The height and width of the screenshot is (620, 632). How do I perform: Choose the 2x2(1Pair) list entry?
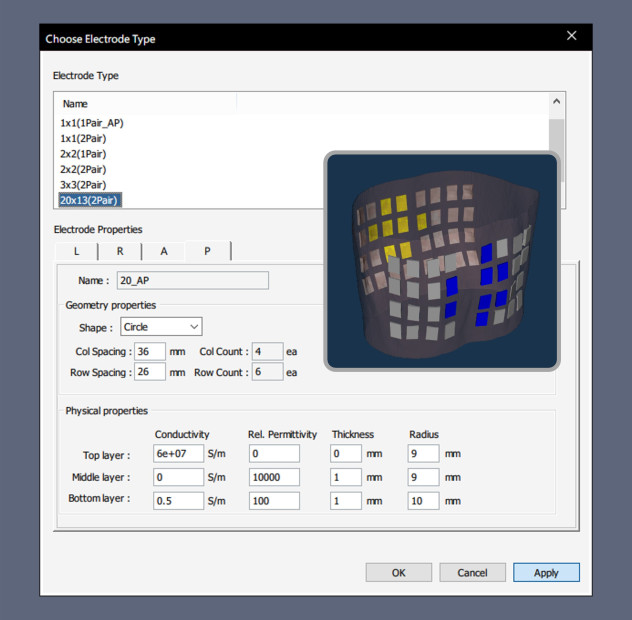point(83,154)
